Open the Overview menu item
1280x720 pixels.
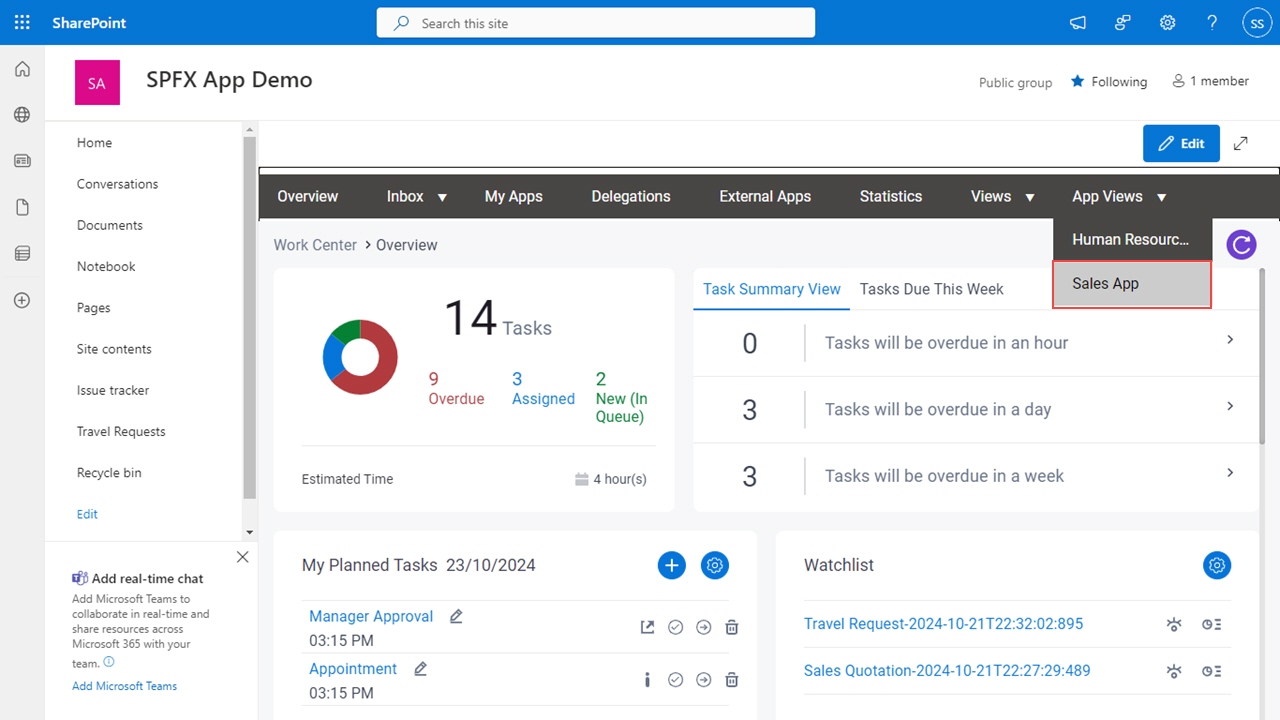pos(308,197)
